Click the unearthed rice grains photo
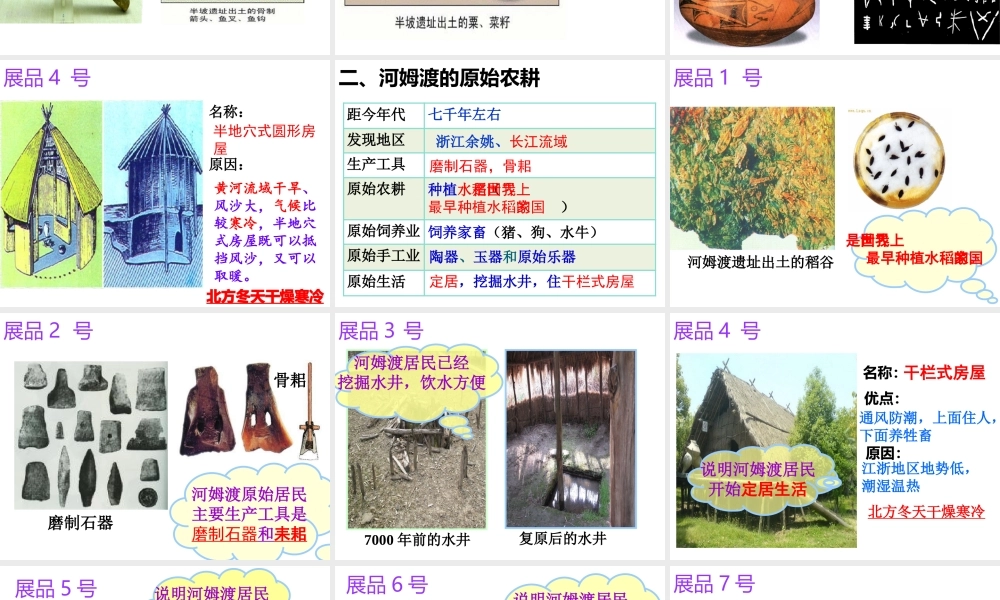 [x=752, y=178]
